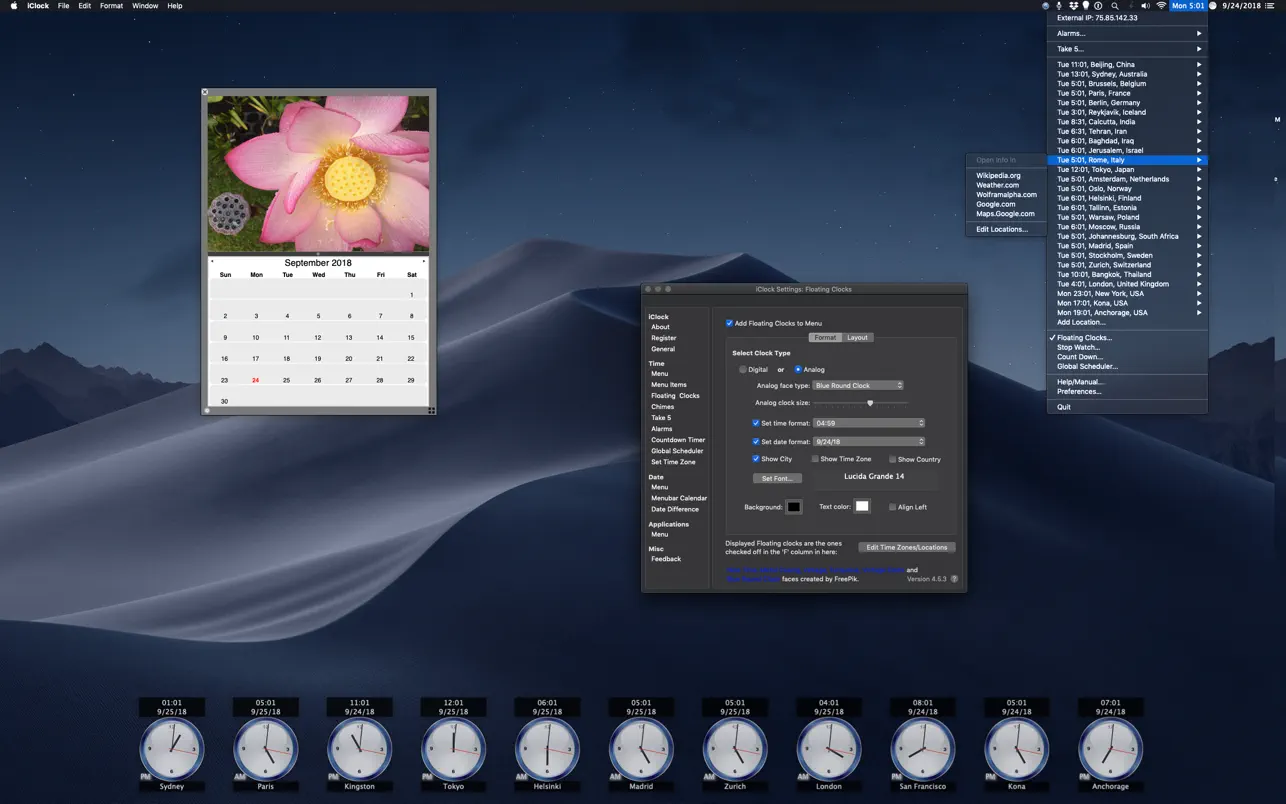This screenshot has height=804, width=1286.
Task: Click the Sydney floating analog clock
Action: (171, 749)
